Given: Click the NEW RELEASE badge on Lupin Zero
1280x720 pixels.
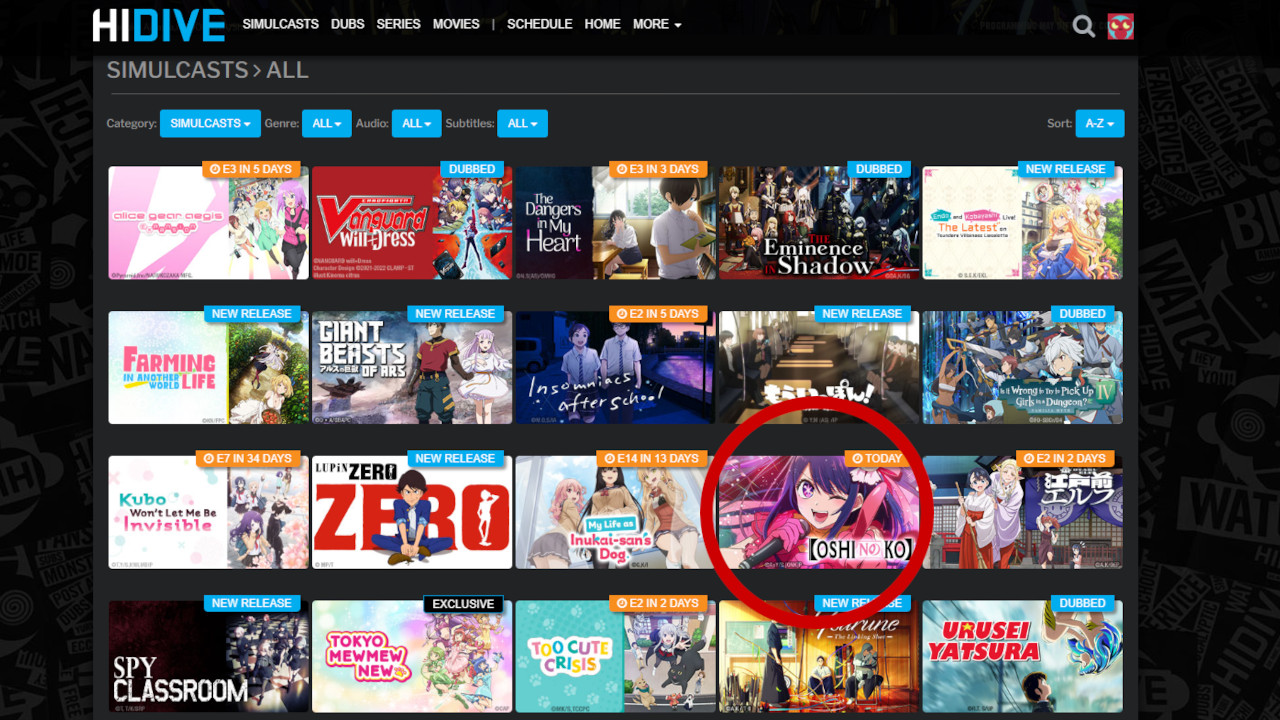Looking at the screenshot, I should pyautogui.click(x=455, y=458).
